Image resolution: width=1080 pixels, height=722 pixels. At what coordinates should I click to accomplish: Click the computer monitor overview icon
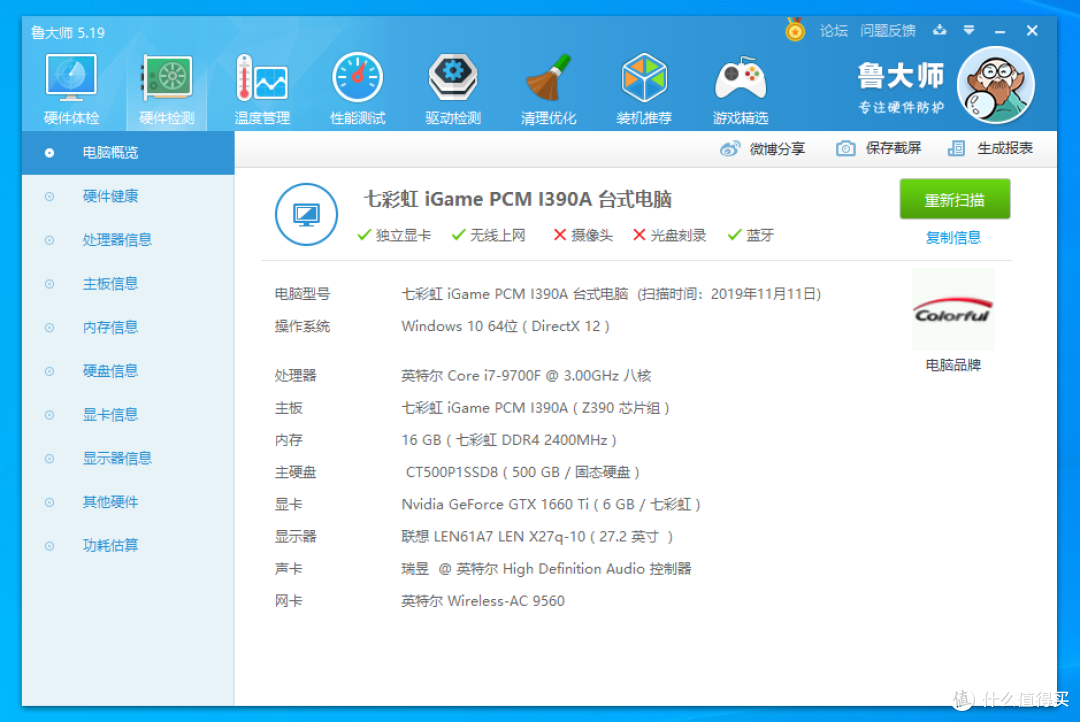(307, 214)
